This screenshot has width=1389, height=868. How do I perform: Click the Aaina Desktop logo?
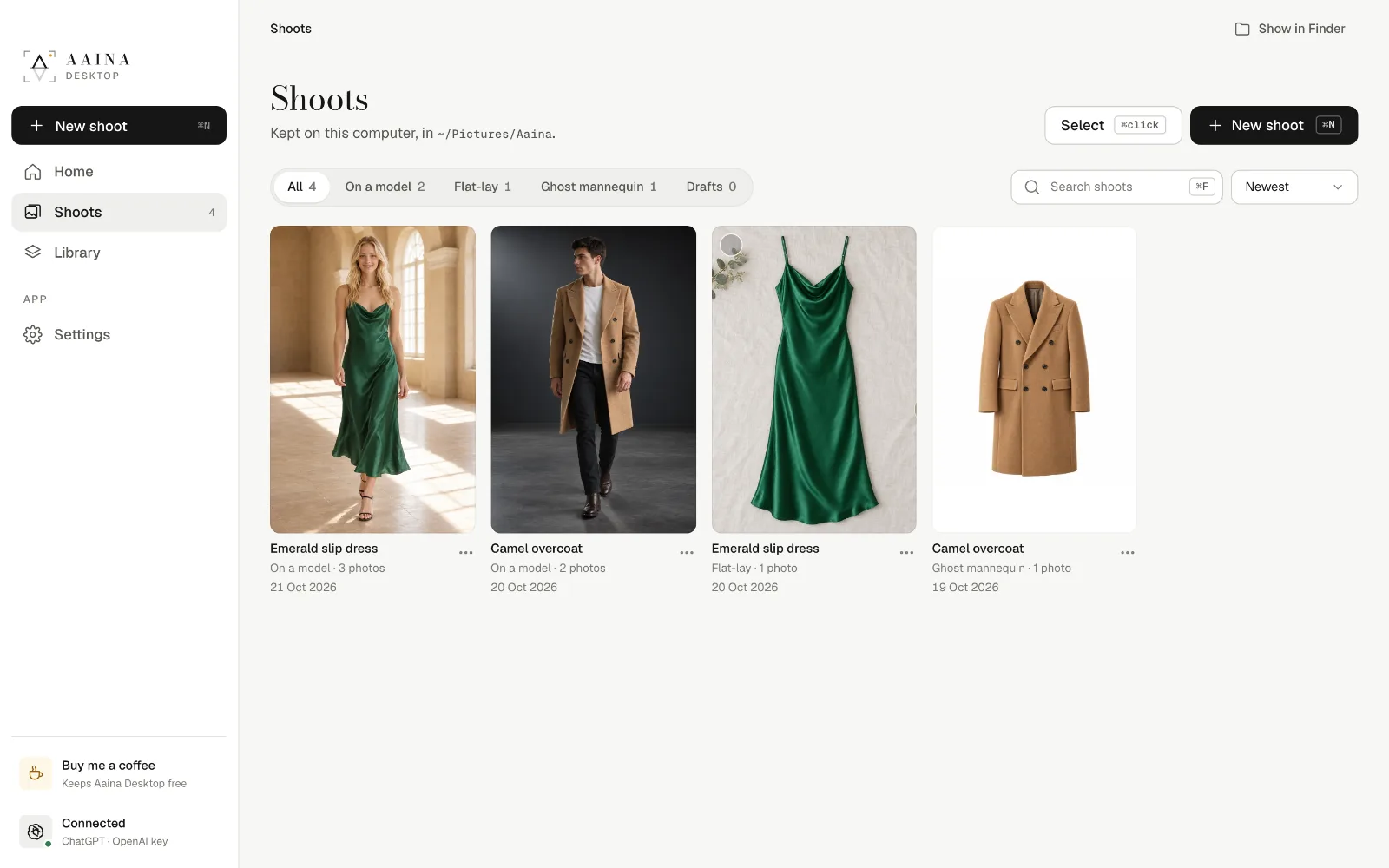(x=76, y=67)
